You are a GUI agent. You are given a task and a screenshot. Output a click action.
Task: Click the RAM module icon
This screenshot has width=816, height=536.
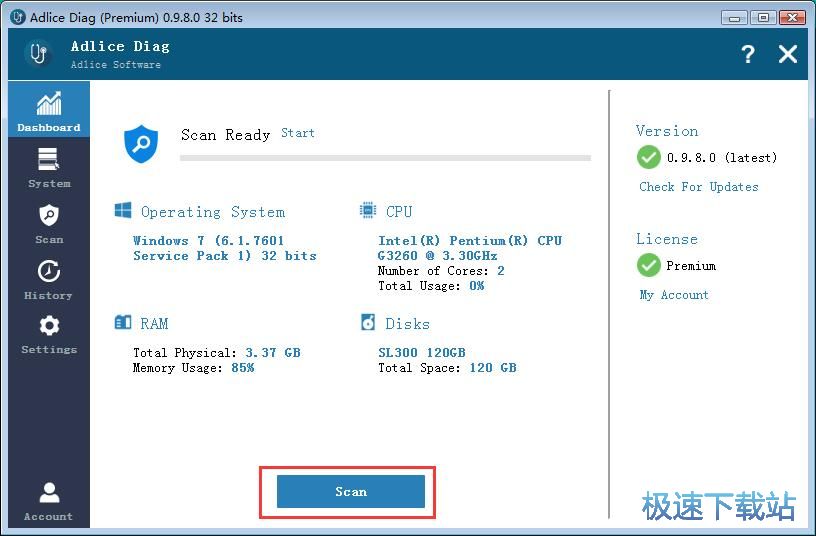[x=123, y=322]
